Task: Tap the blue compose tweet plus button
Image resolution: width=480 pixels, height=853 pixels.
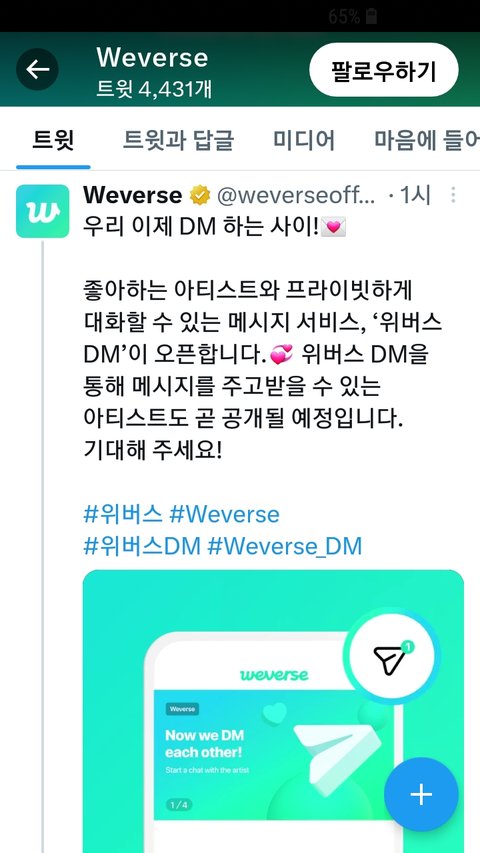Action: 421,794
